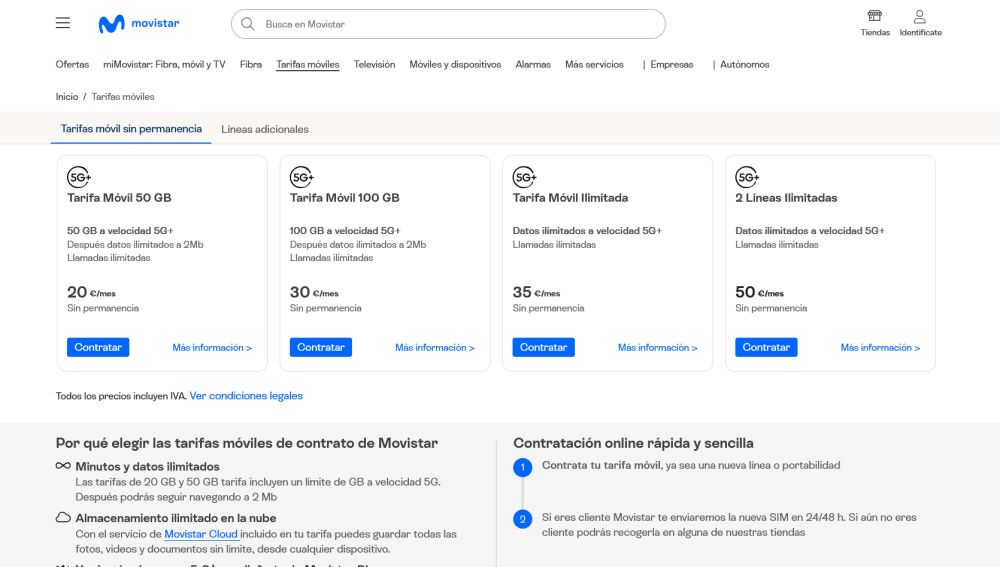
Task: Click the Tarifa Móvil 50 GB title
Action: [119, 198]
